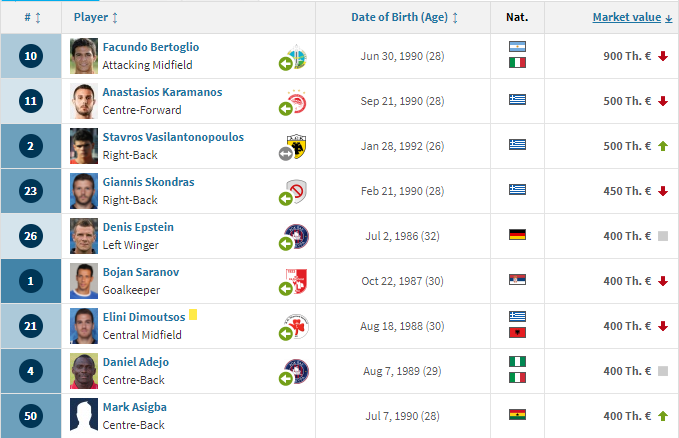Click the Serbia flag for Bojan Saranov
Image resolution: width=679 pixels, height=438 pixels.
click(517, 280)
